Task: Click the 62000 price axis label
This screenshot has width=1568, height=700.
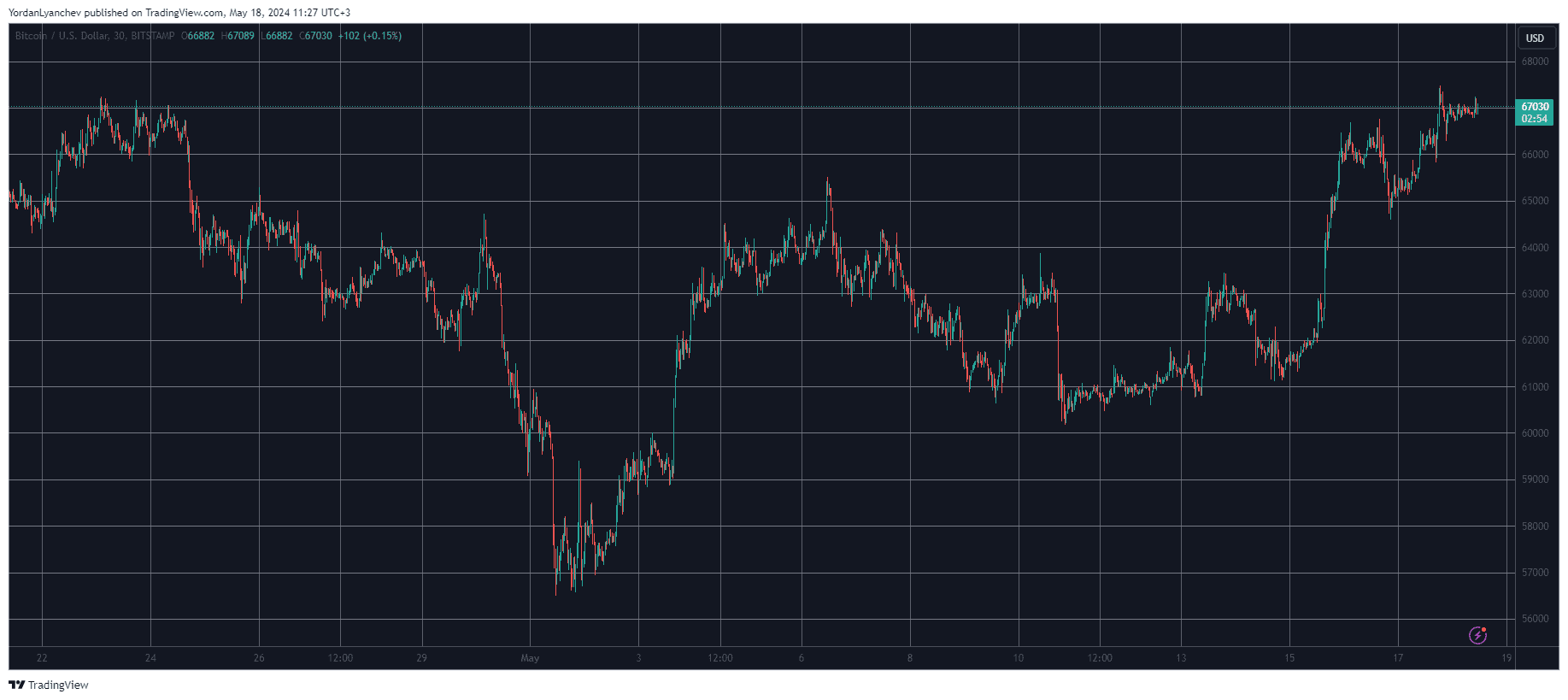Action: tap(1535, 340)
